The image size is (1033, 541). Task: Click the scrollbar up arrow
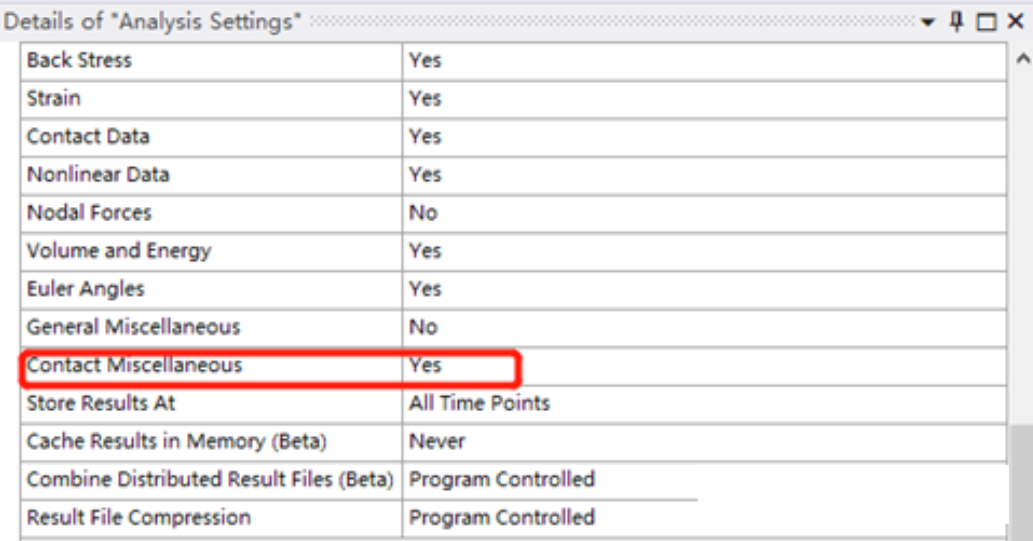click(x=1022, y=59)
